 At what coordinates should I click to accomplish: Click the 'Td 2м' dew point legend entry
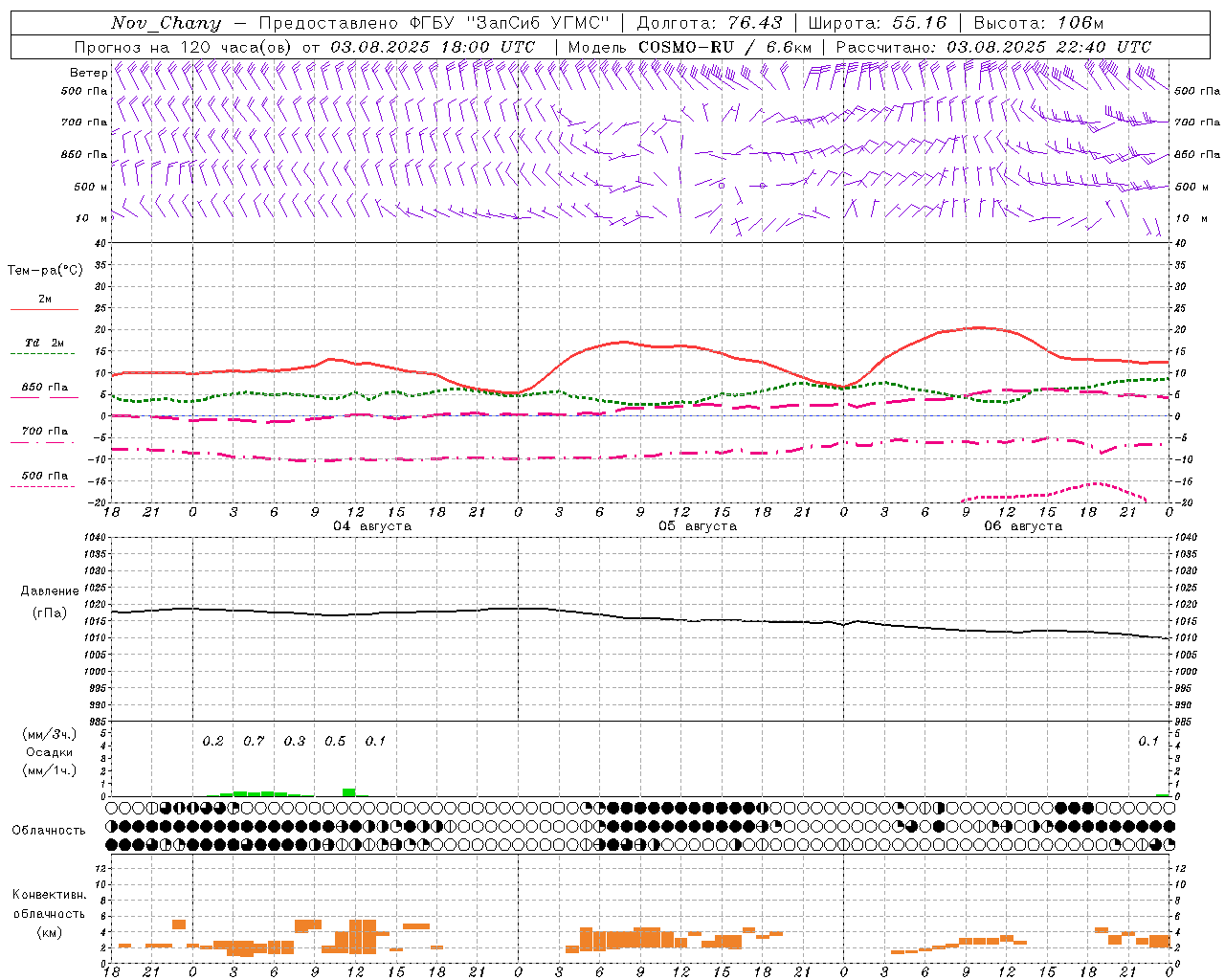[45, 343]
